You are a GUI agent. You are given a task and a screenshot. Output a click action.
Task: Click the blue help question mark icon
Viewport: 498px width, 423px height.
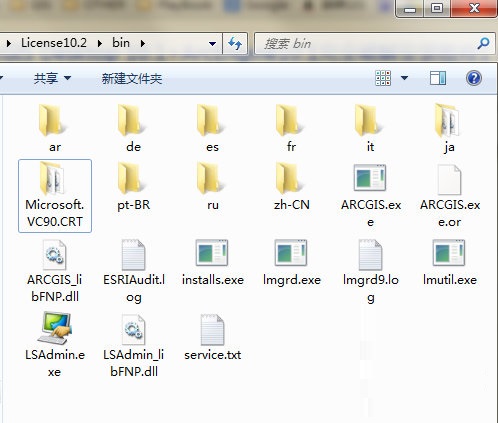tap(474, 78)
